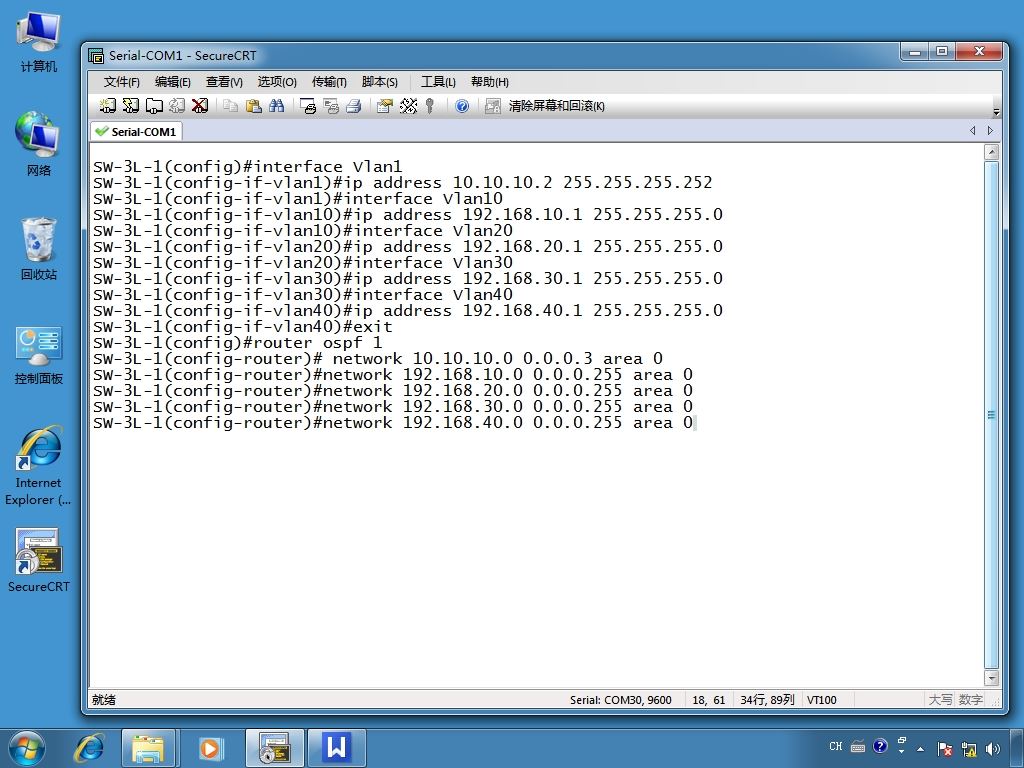The image size is (1024, 768).
Task: Click the blue Help toolbar icon
Action: 462,106
